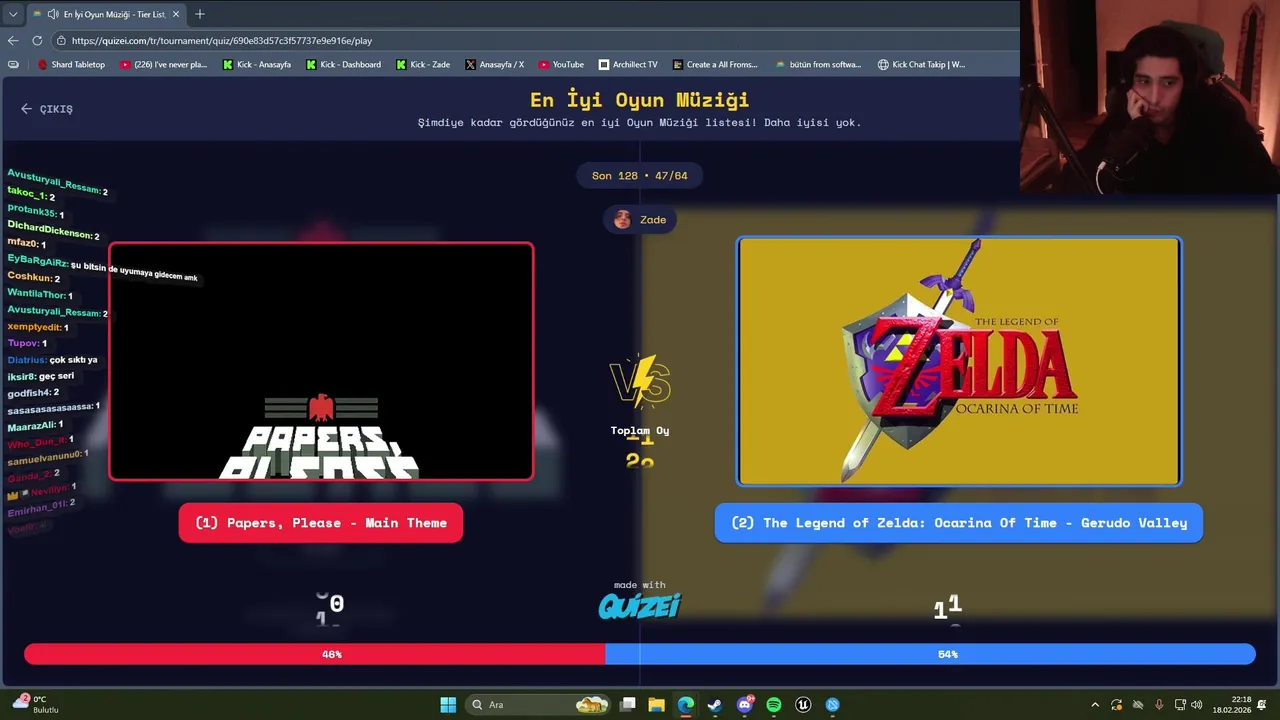Open the Kick Chat Takip bookmark

tap(921, 64)
